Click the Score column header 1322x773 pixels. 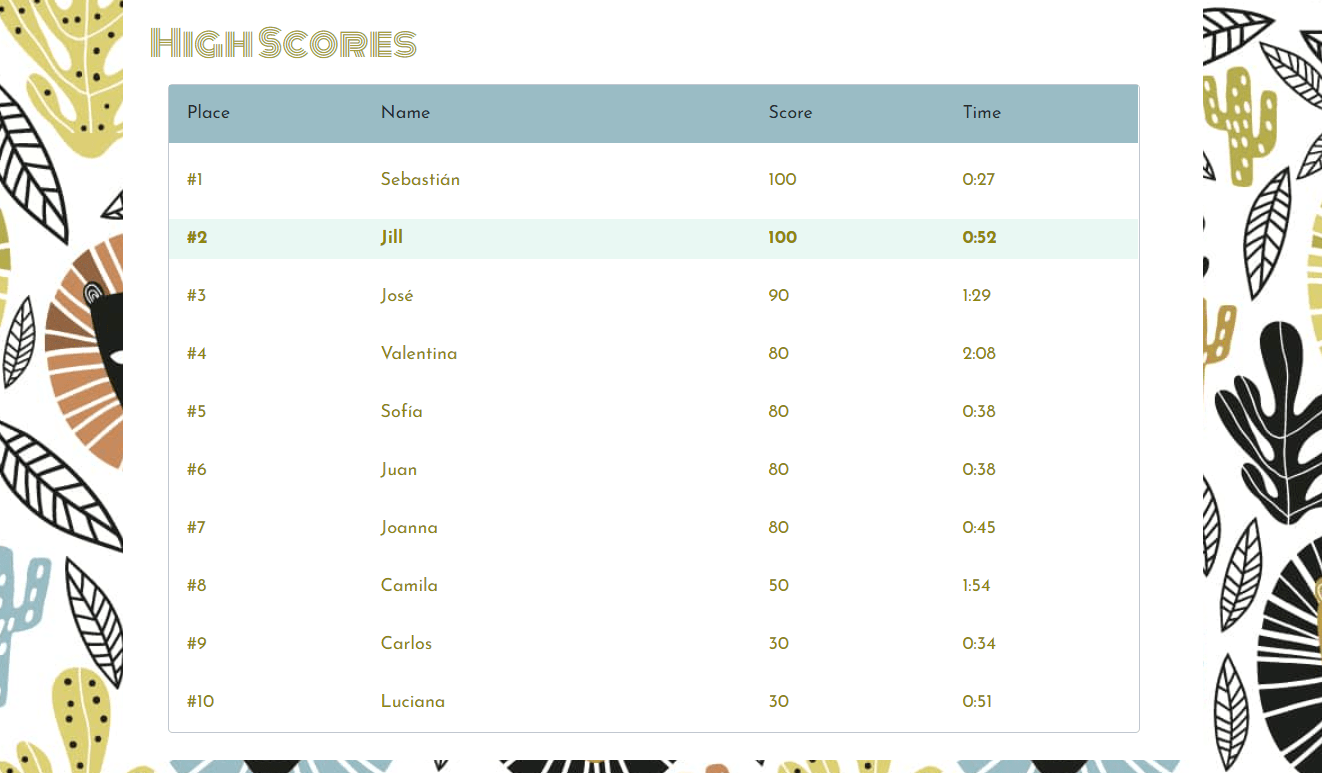coord(790,113)
